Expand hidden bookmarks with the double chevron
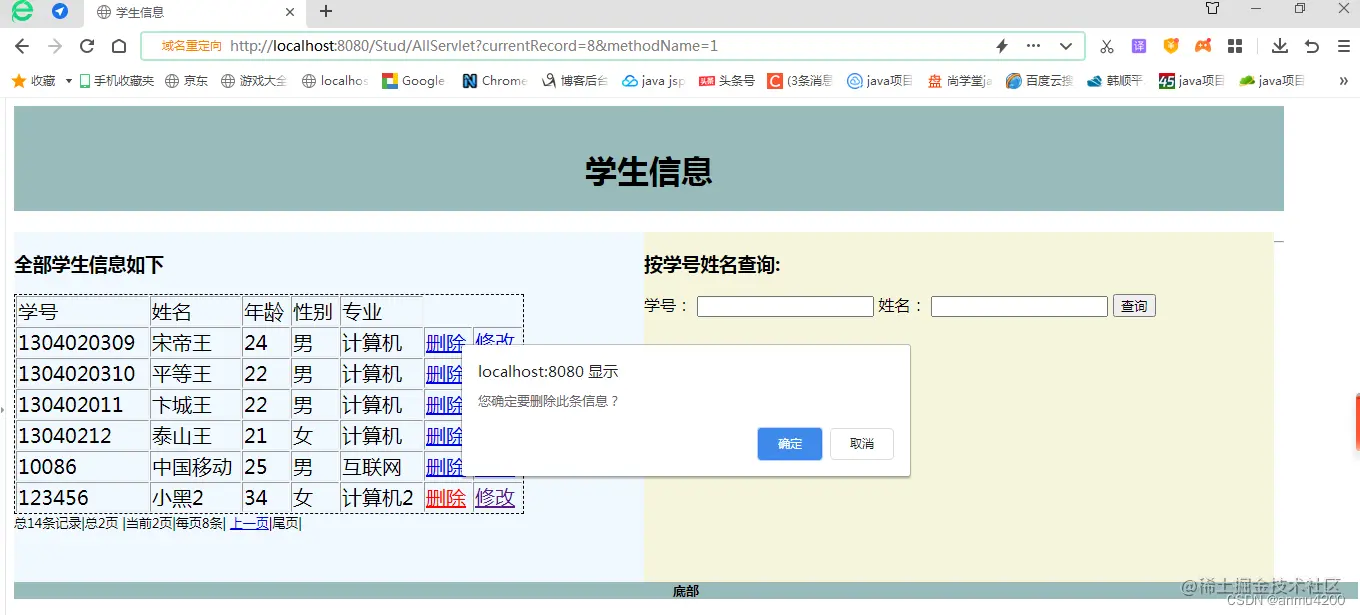This screenshot has width=1360, height=615. point(1343,80)
